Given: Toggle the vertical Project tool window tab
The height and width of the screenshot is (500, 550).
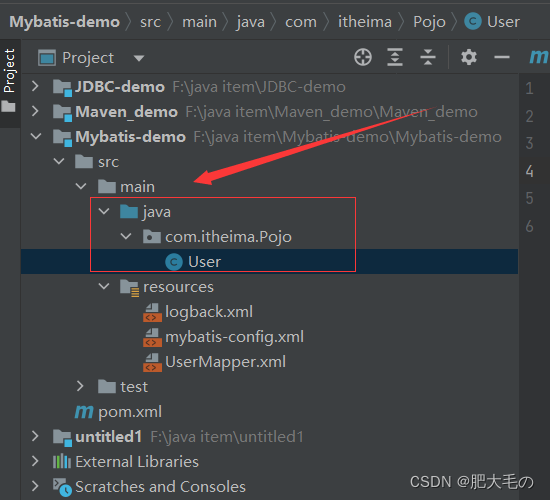Looking at the screenshot, I should (x=9, y=71).
